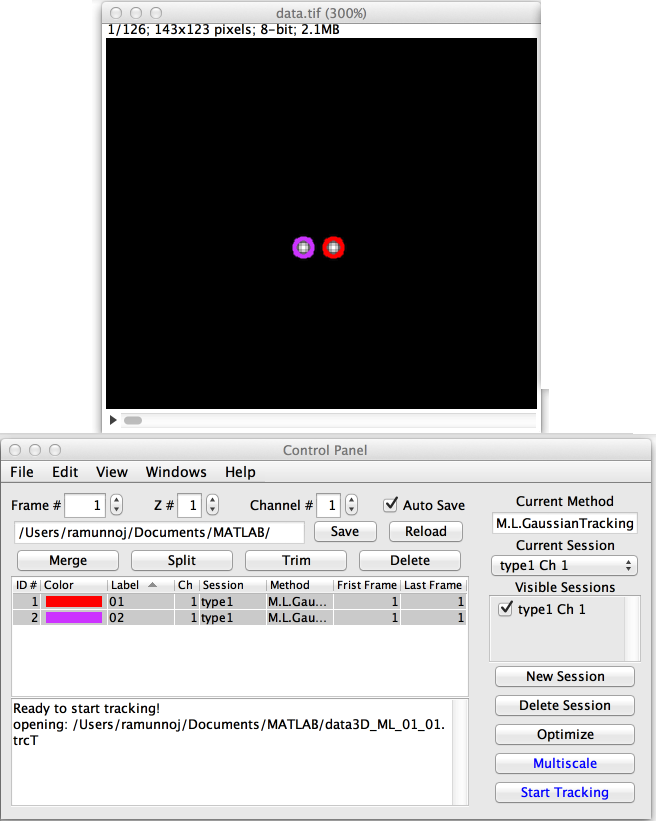Click the Frame # stepper arrows

[x=117, y=505]
